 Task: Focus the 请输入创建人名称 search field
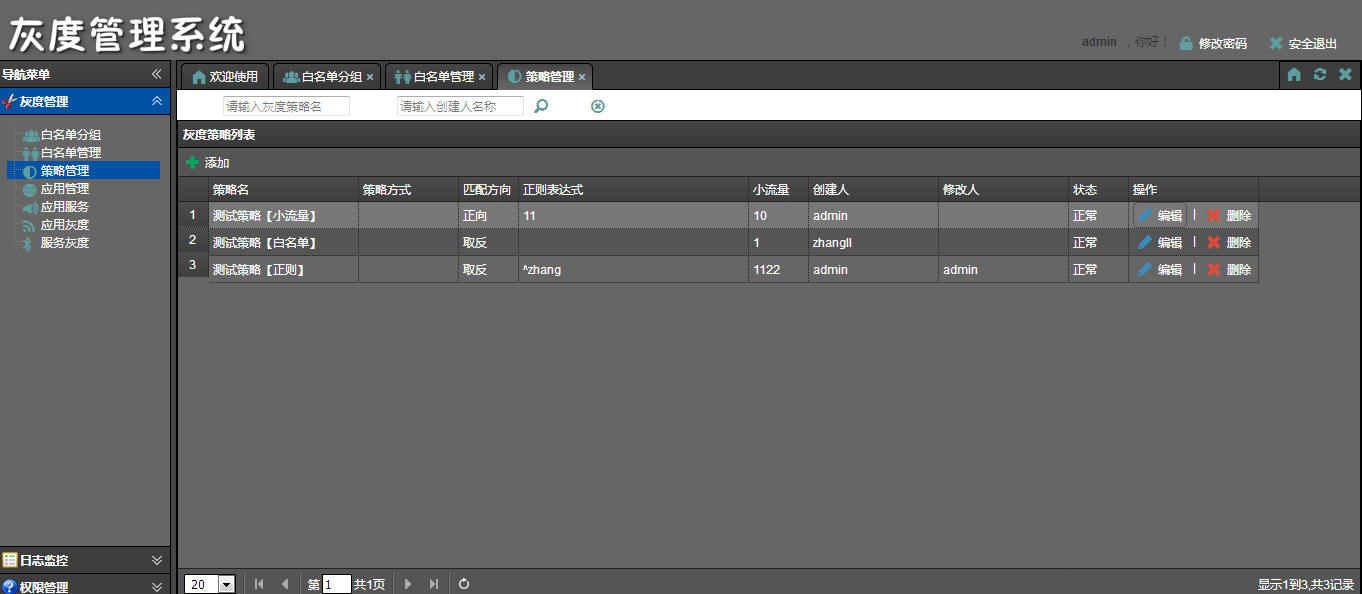click(x=460, y=106)
